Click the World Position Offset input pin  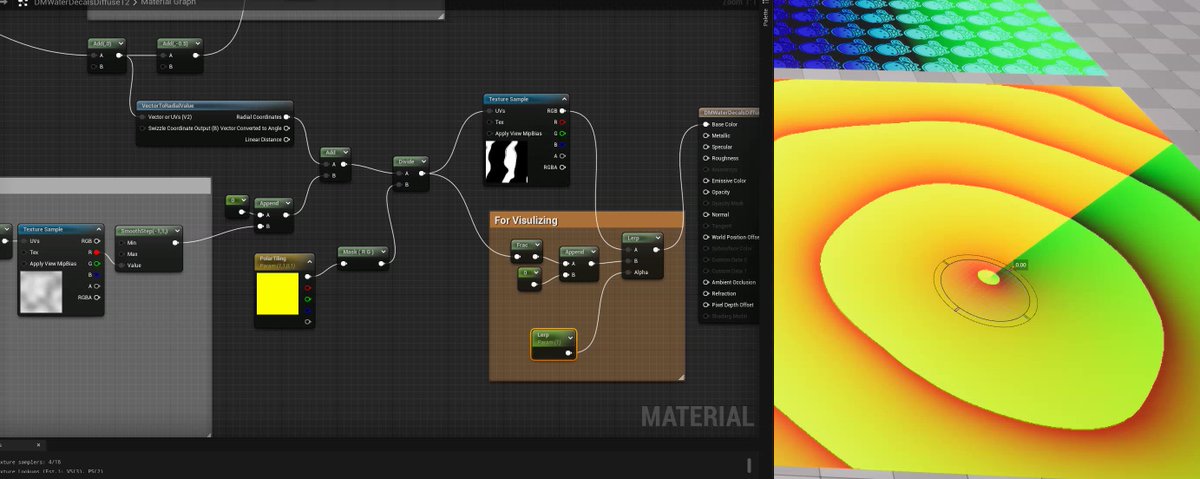[x=706, y=237]
